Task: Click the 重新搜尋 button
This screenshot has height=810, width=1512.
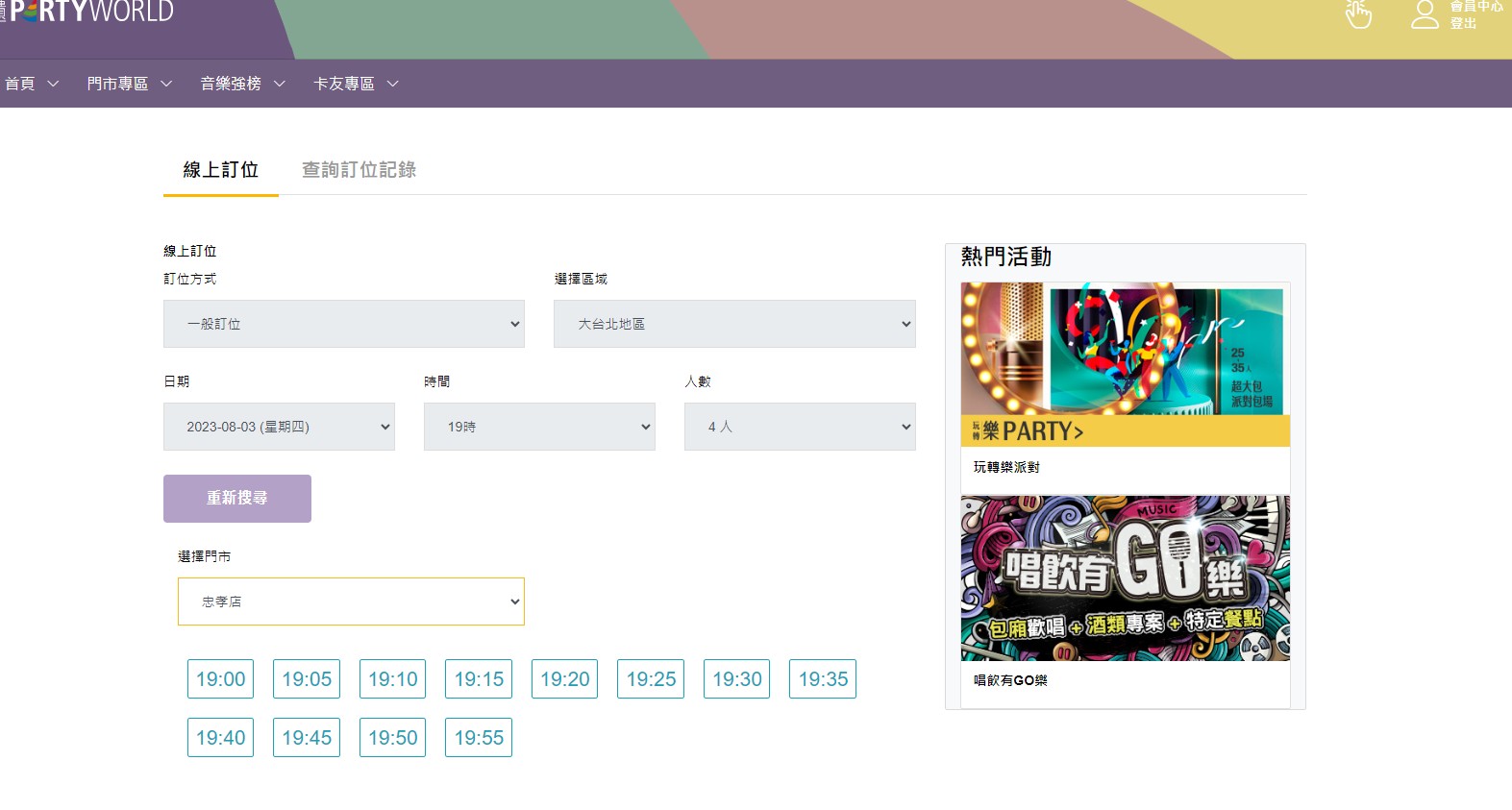Action: tap(237, 499)
